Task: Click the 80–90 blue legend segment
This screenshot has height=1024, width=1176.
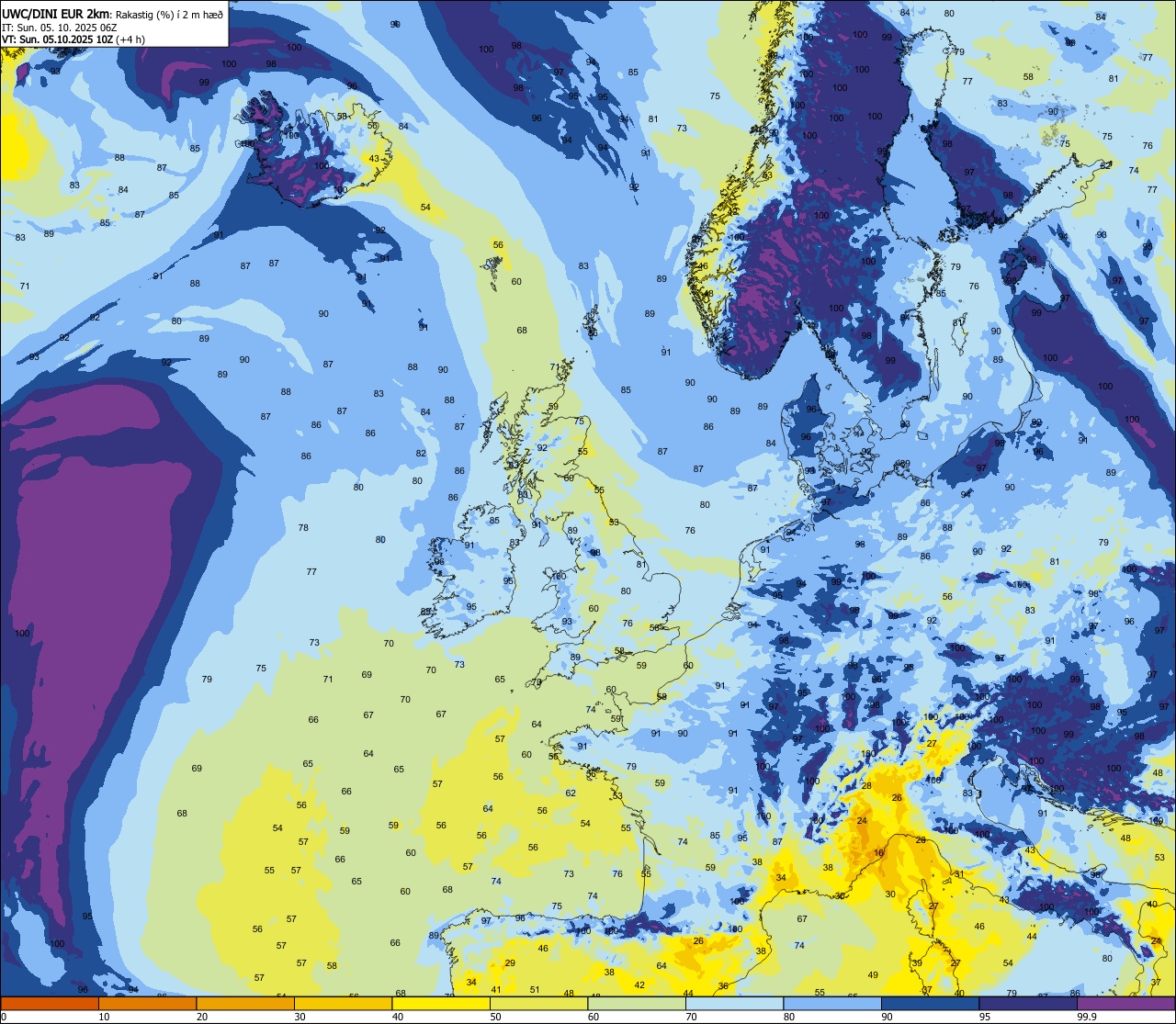Action: click(832, 1003)
